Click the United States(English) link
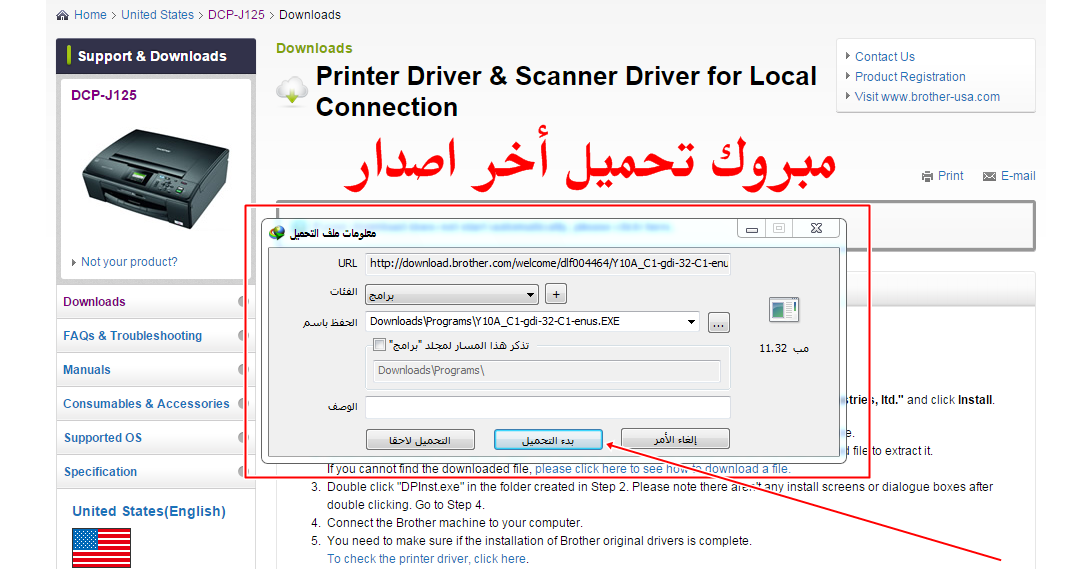Viewport: 1083px width, 569px height. point(149,511)
